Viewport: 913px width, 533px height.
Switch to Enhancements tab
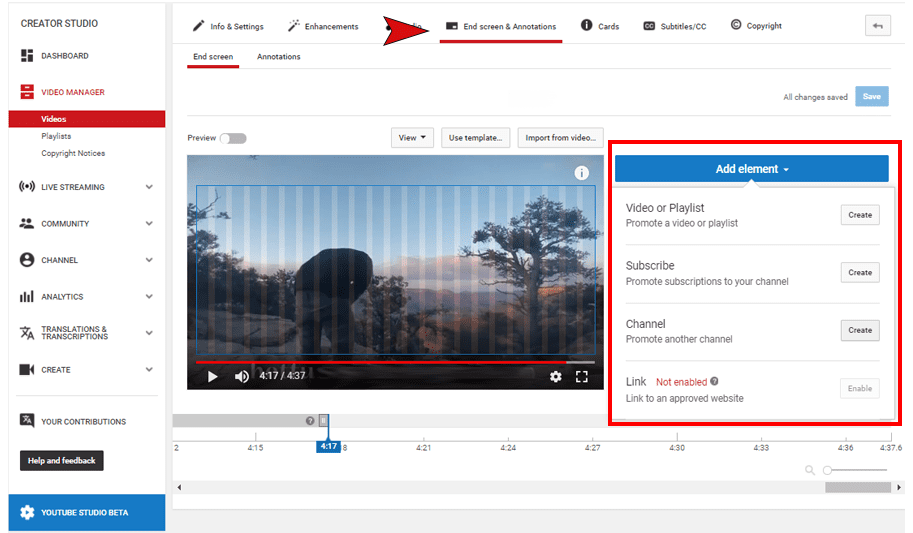pos(323,26)
